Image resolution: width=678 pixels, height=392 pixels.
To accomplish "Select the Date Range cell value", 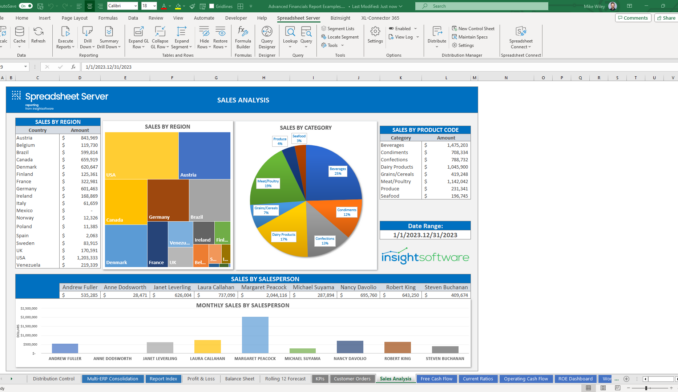I will pyautogui.click(x=425, y=235).
